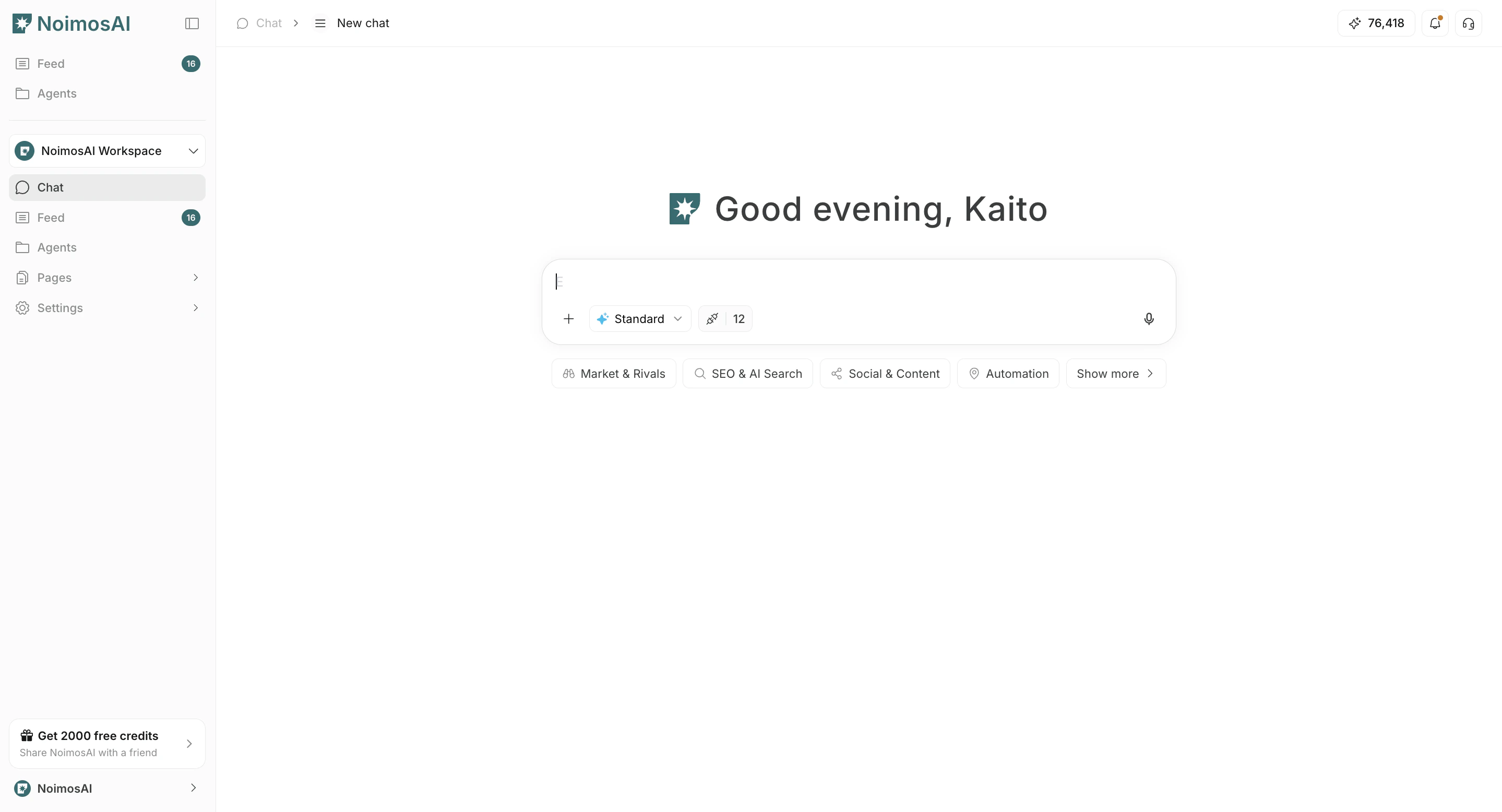Click the plus attach button
The height and width of the screenshot is (812, 1502).
568,319
